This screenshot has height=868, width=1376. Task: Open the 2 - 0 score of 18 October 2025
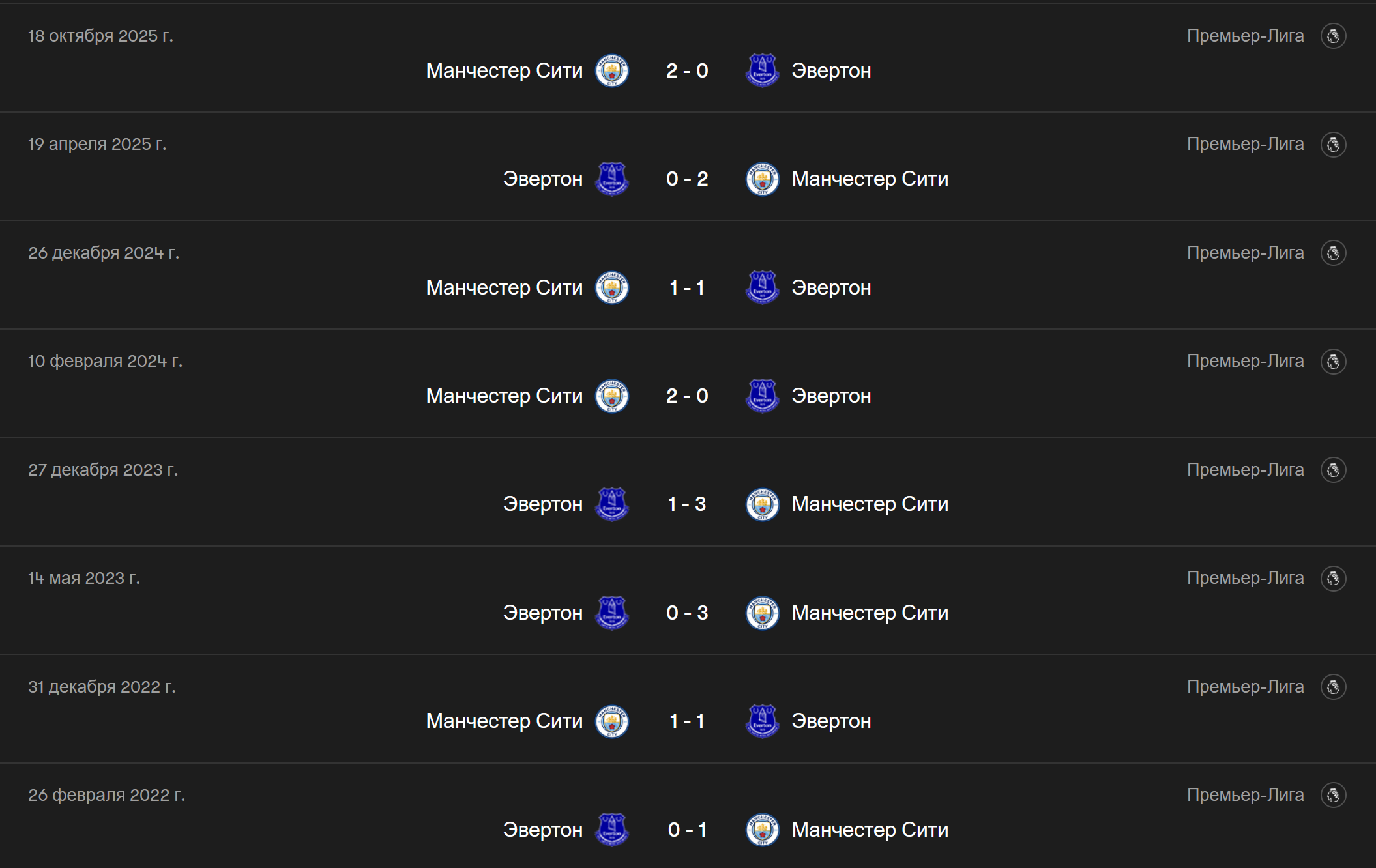click(687, 70)
